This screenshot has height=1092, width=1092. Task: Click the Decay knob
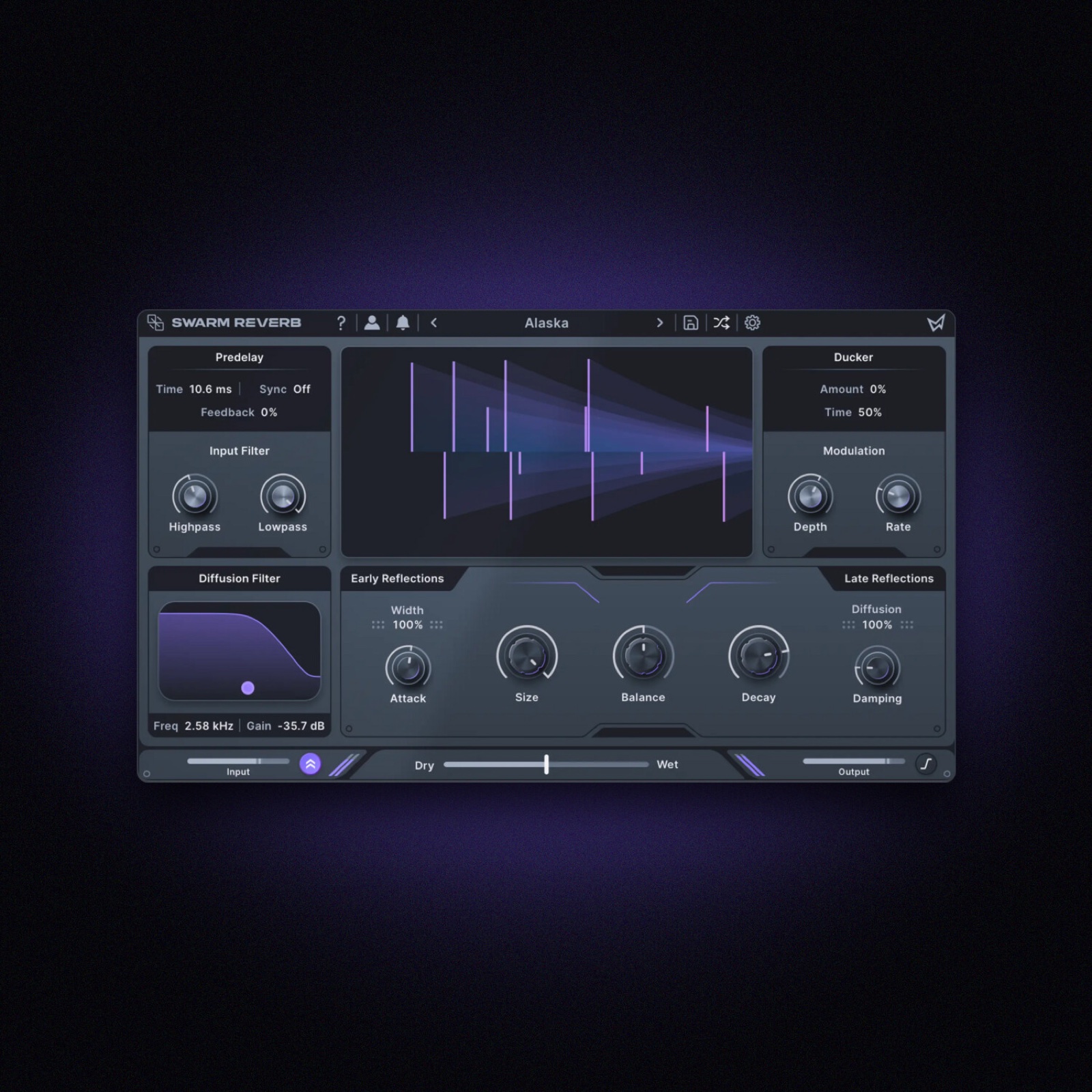(x=759, y=656)
